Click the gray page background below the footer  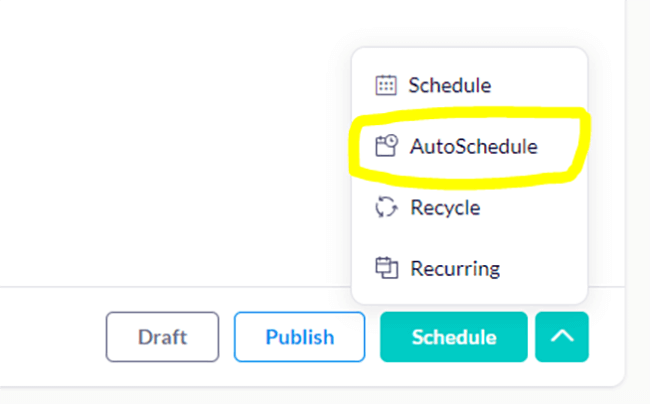pyautogui.click(x=300, y=395)
